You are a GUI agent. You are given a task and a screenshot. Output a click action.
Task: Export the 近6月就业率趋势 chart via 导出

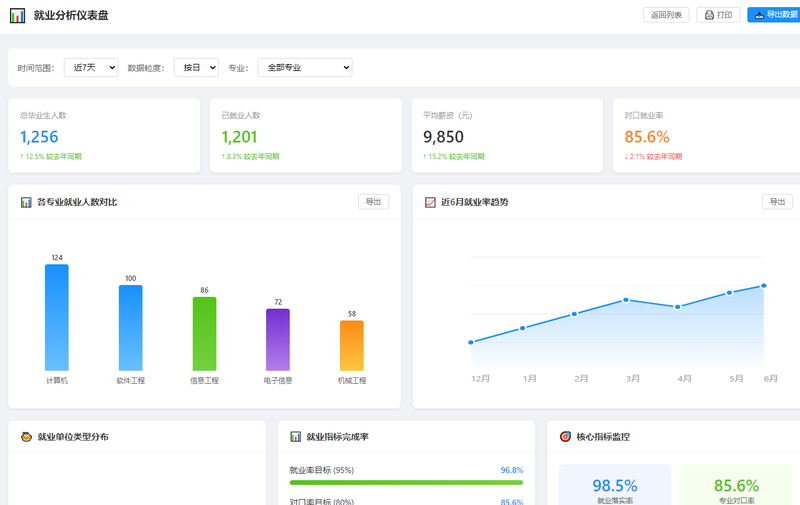(x=778, y=202)
